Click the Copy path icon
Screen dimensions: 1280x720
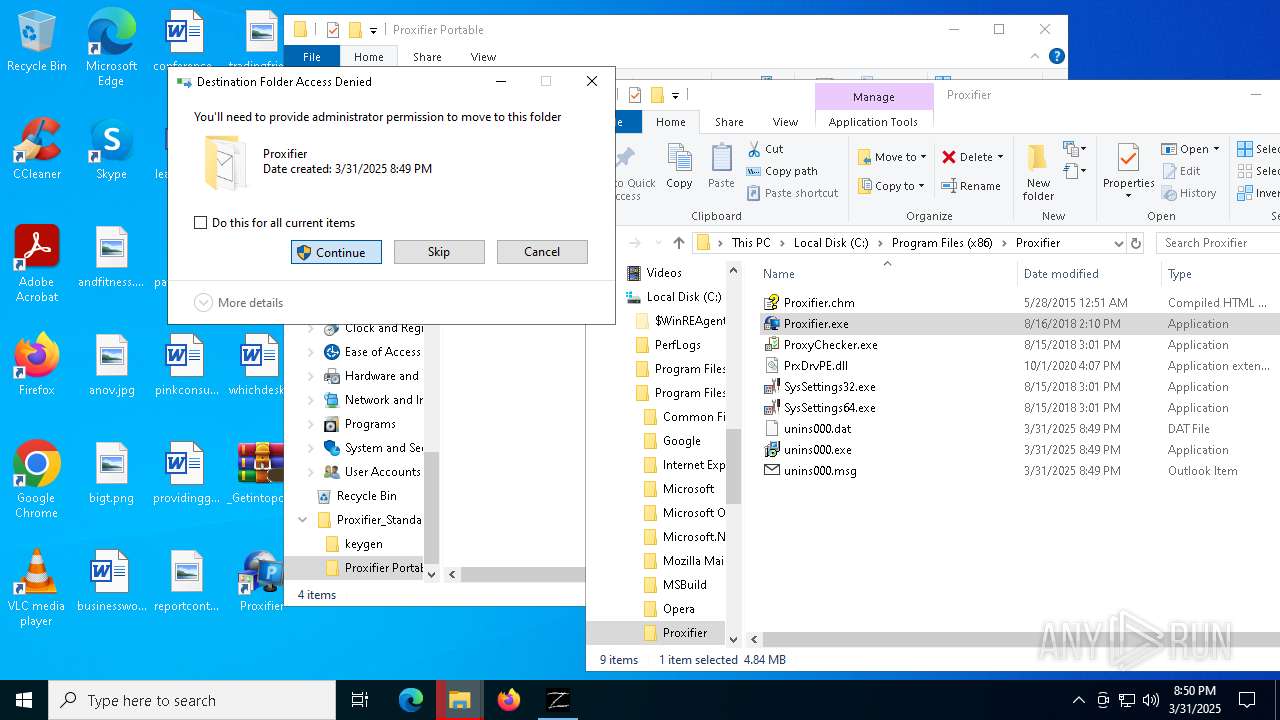tap(781, 171)
